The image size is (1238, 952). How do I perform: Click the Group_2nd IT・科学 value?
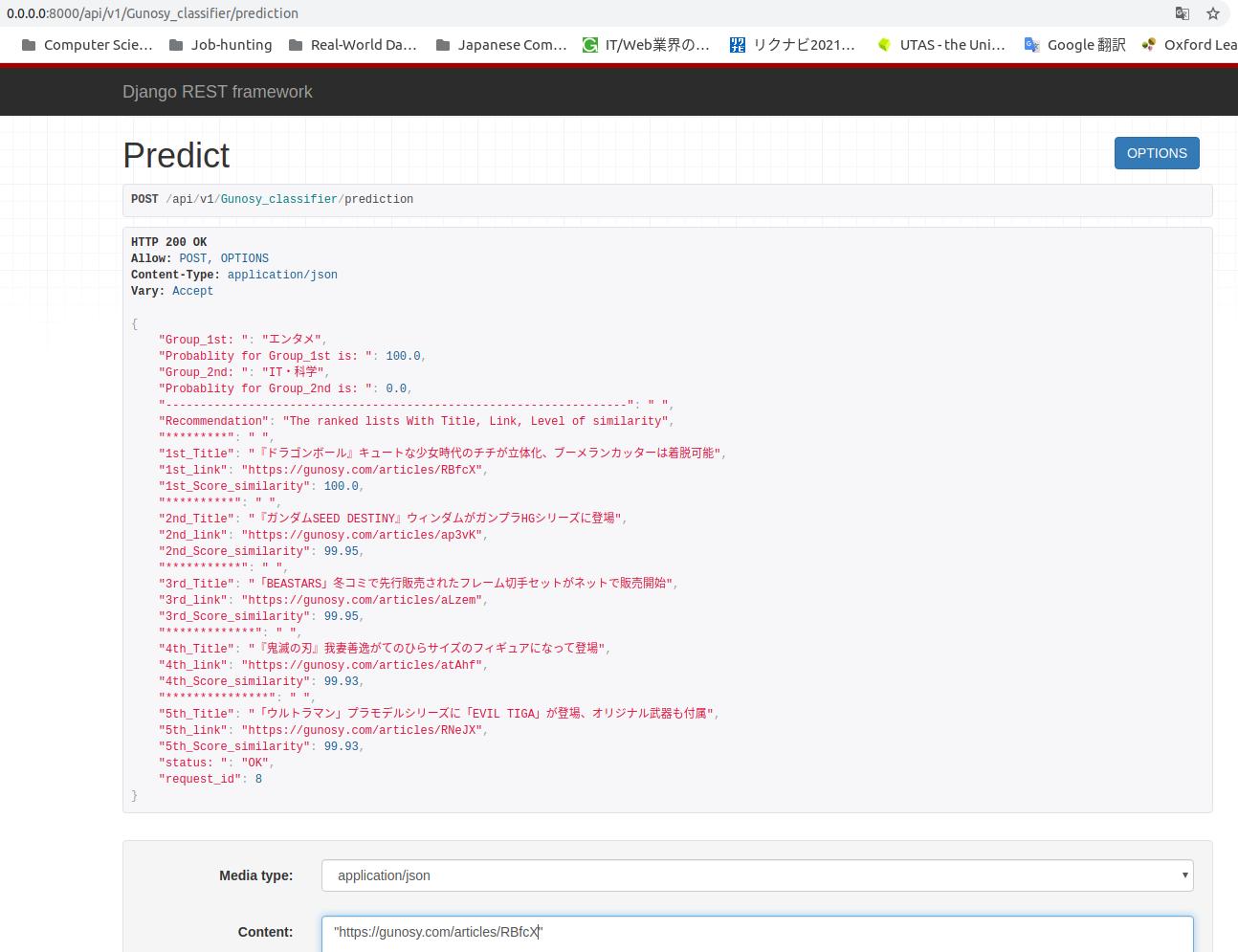tap(293, 372)
